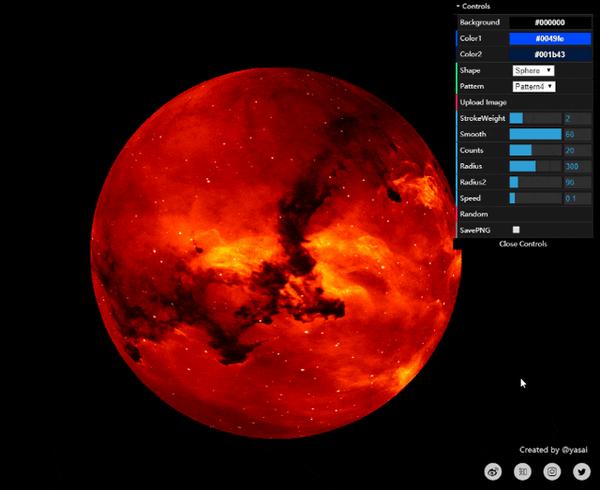600x490 pixels.
Task: Open the Background color picker #000000
Action: [550, 22]
